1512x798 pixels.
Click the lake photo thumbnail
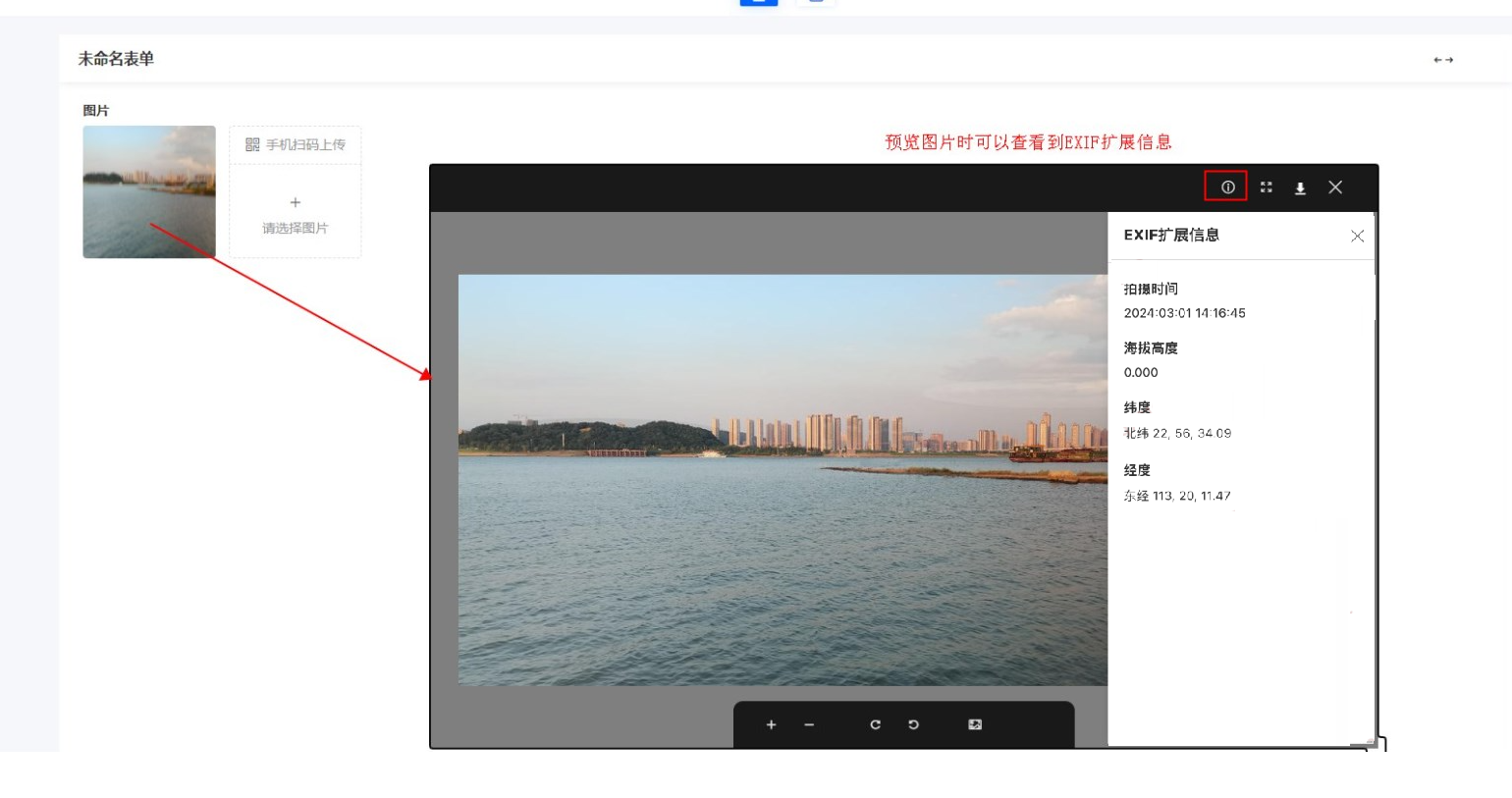click(149, 191)
